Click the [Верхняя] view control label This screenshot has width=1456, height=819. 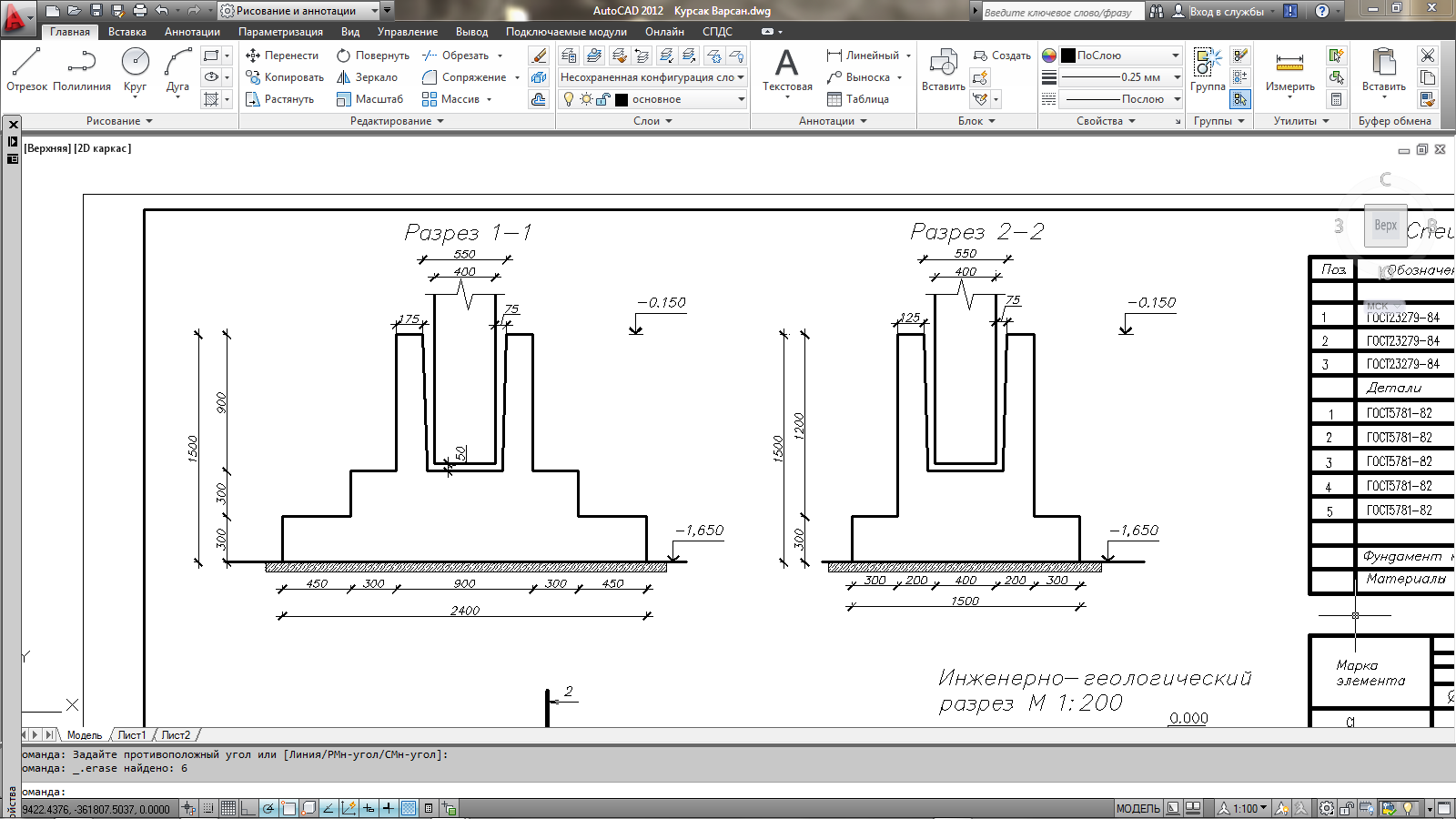[x=47, y=148]
